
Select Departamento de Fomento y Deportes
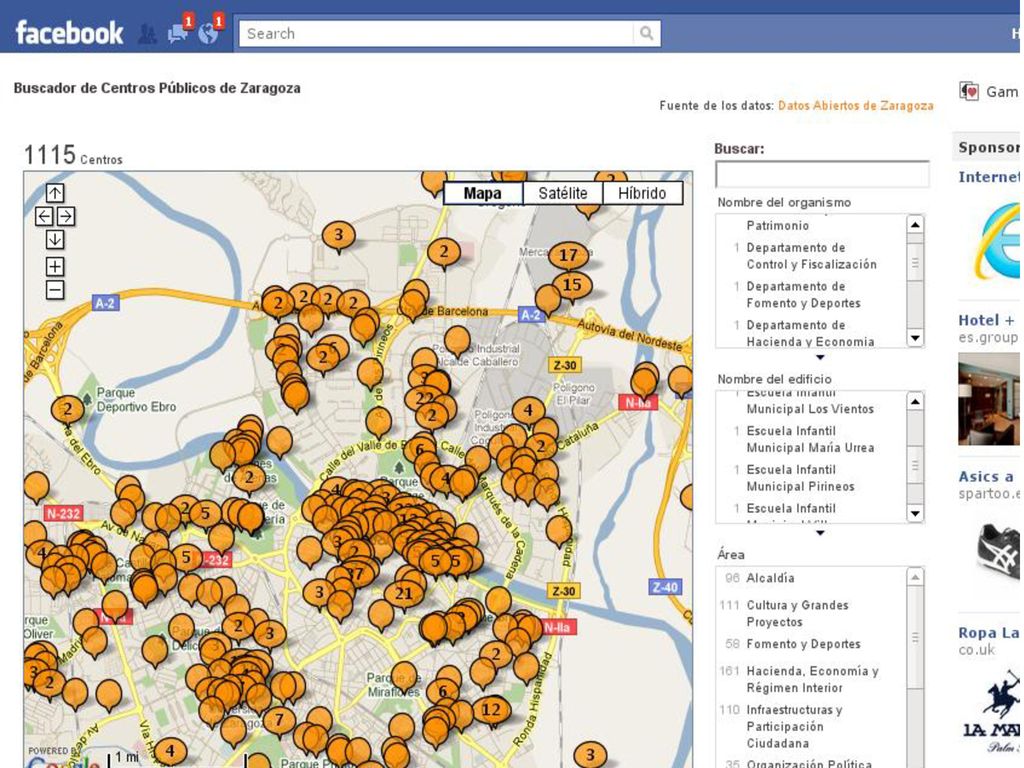click(803, 295)
